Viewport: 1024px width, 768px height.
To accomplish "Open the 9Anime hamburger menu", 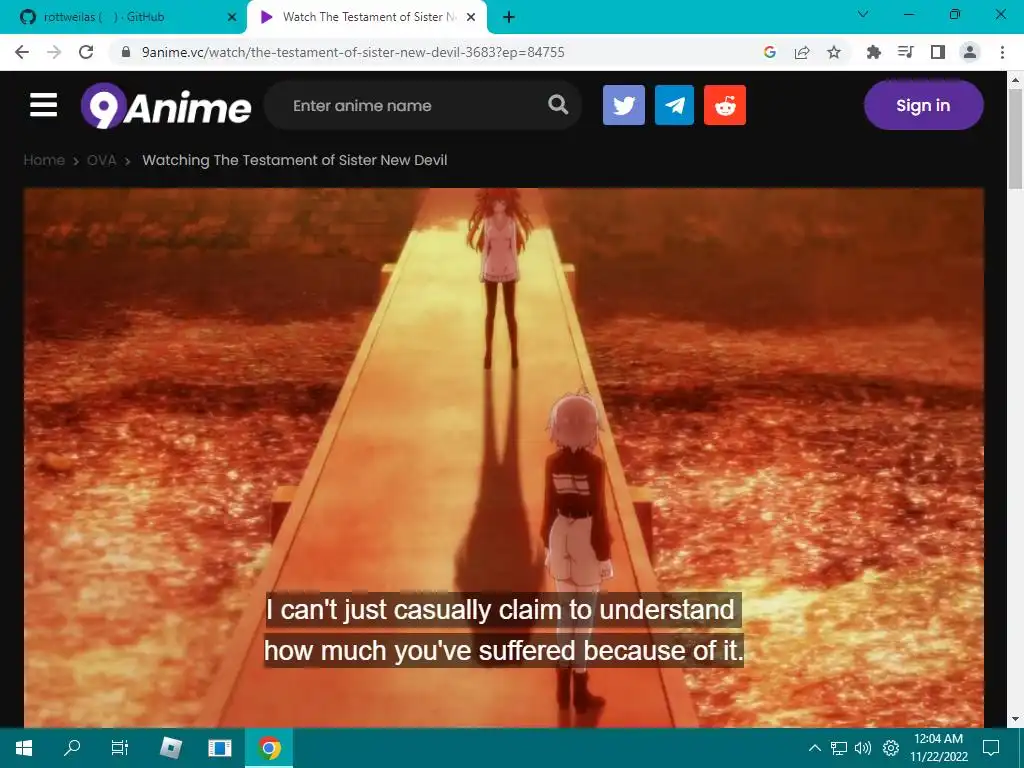I will [44, 105].
